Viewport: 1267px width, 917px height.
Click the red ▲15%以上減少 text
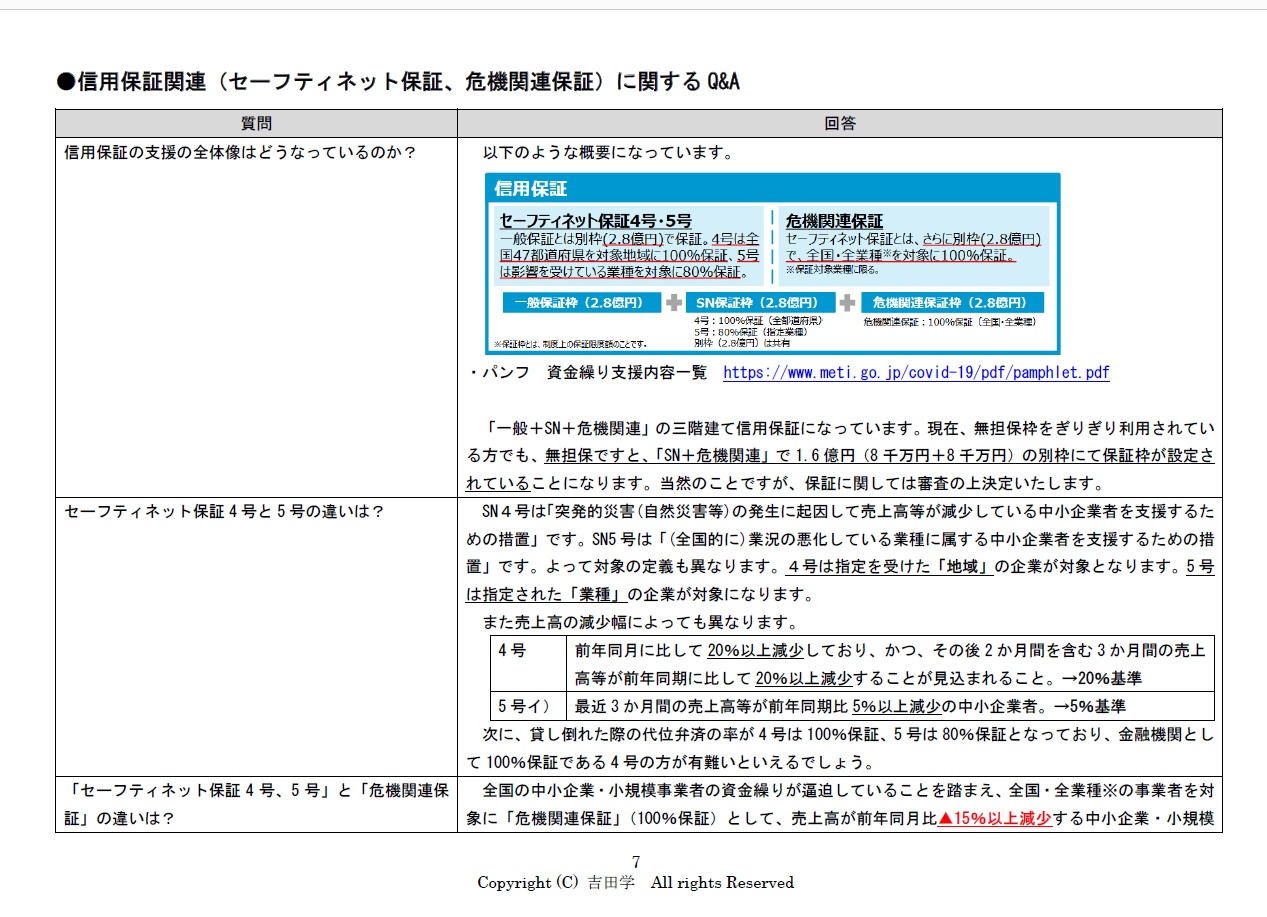coord(994,818)
